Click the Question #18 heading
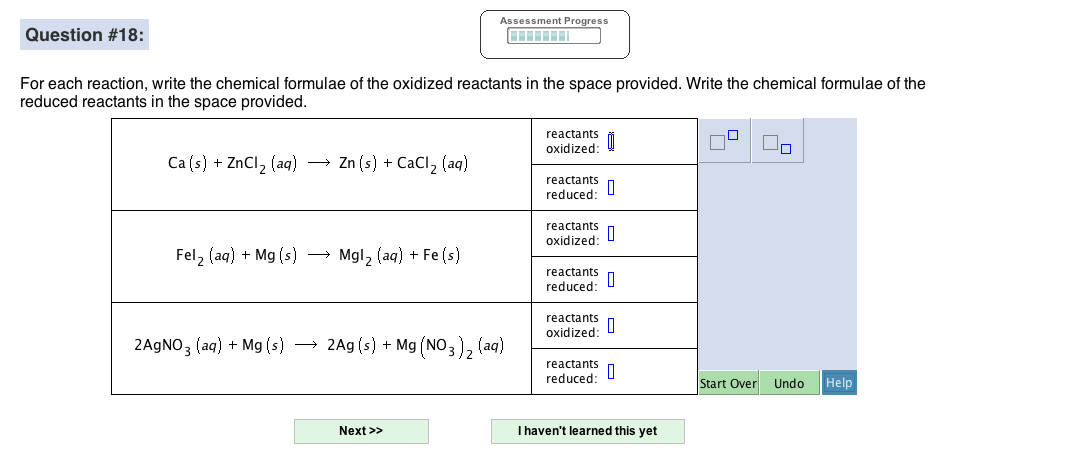The image size is (1089, 463). pyautogui.click(x=85, y=35)
